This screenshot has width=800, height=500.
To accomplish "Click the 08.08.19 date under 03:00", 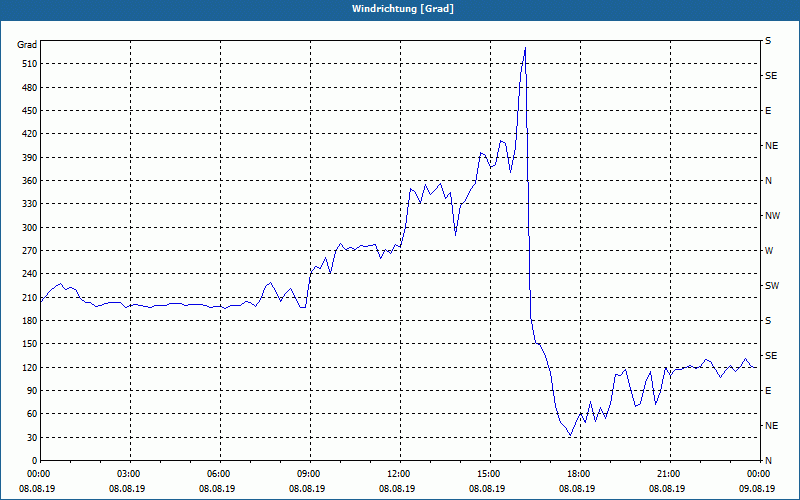I will click(x=127, y=488).
